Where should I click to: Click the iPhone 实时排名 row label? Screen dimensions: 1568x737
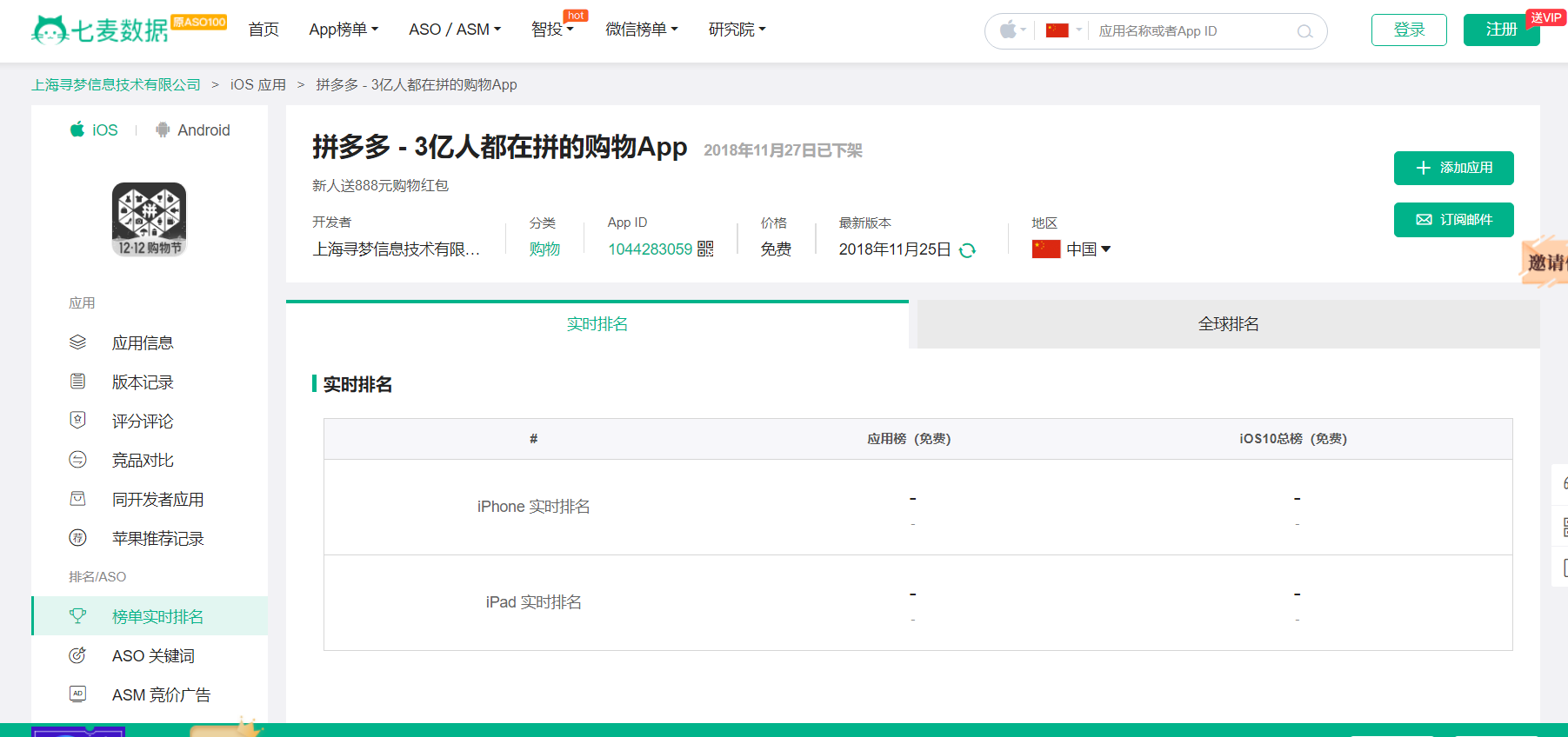coord(533,507)
